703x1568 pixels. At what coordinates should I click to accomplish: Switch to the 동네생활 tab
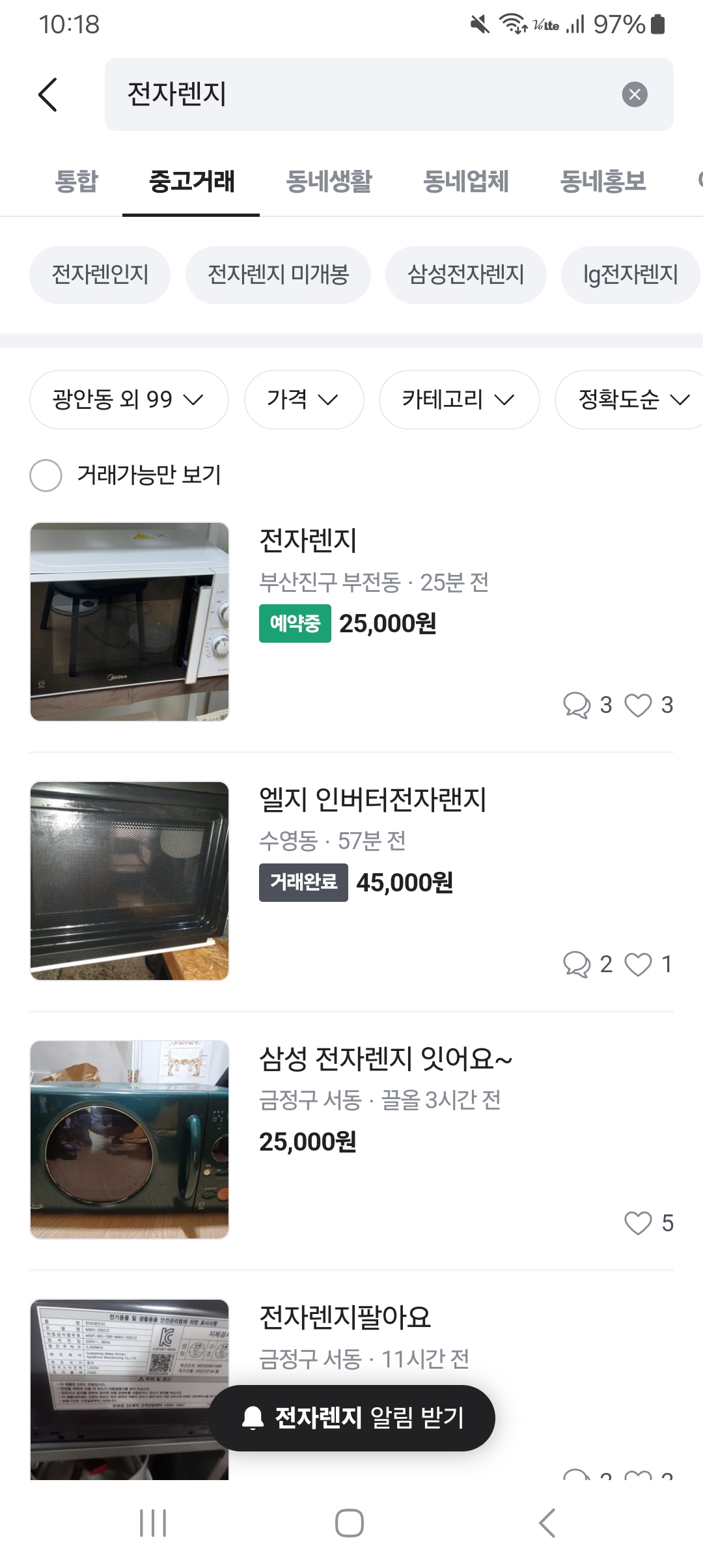329,182
